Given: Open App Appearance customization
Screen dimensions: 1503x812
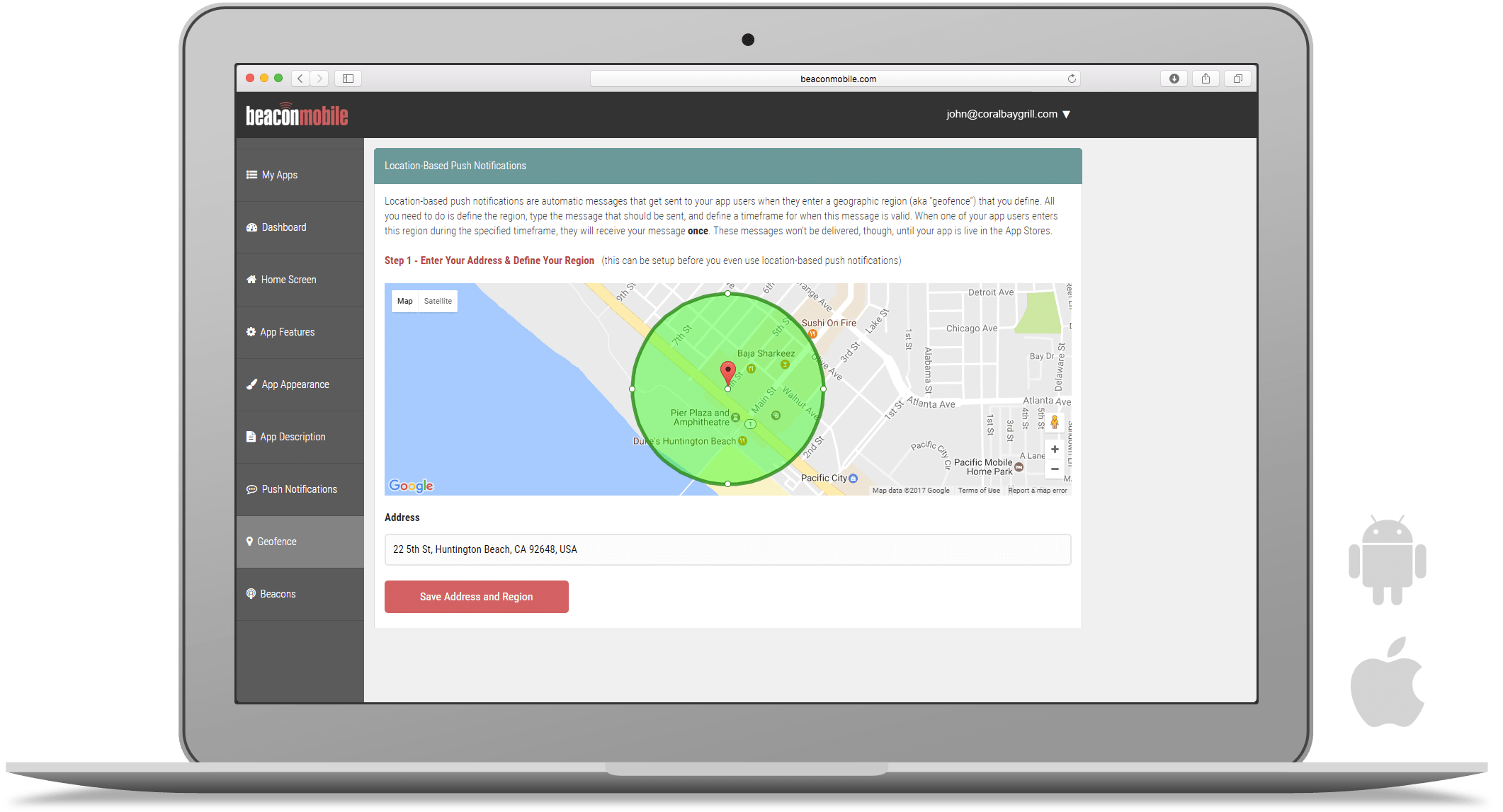Looking at the screenshot, I should tap(294, 384).
